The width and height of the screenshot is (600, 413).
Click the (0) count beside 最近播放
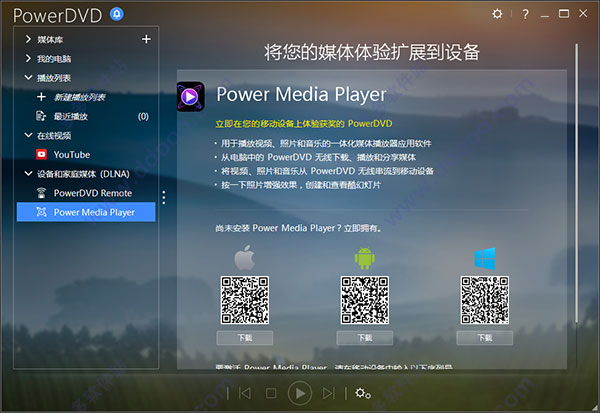coord(143,116)
